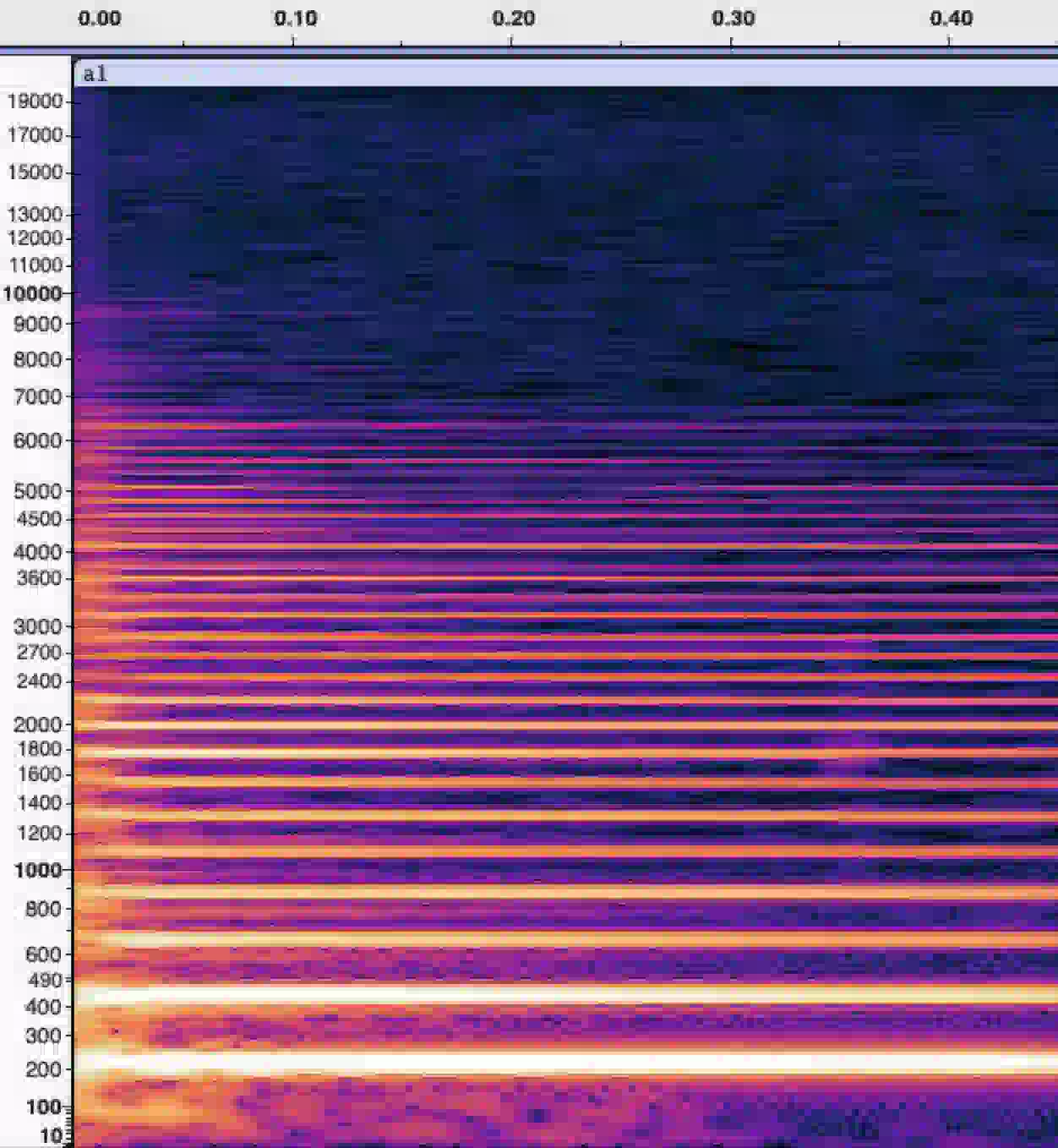The height and width of the screenshot is (1148, 1058).
Task: Click the bright harmonic band near 440 Hz
Action: tap(566, 994)
